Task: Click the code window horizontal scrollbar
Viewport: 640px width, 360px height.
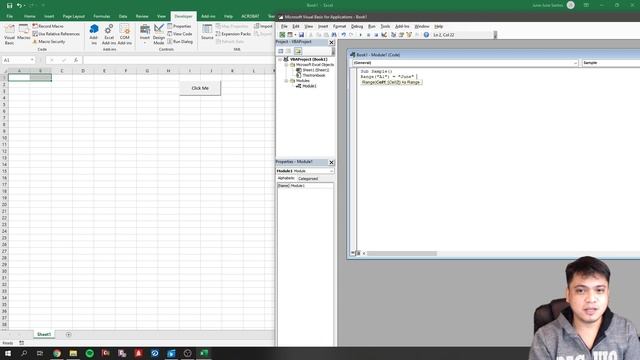Action: [402, 253]
